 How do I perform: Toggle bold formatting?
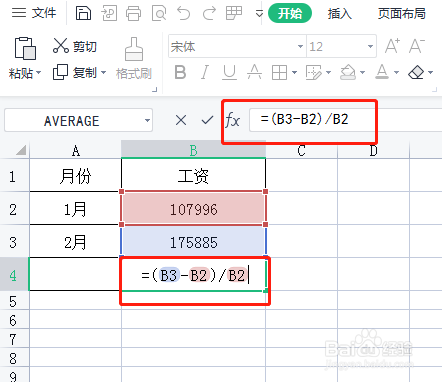click(x=180, y=72)
